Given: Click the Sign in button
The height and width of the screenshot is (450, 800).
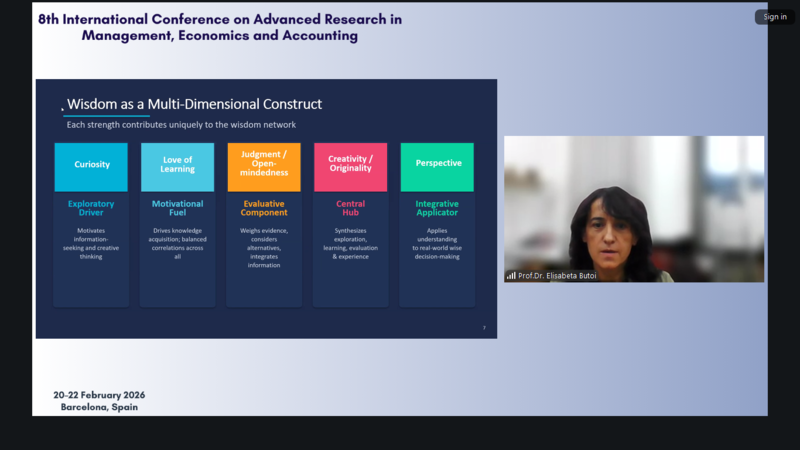Looking at the screenshot, I should coord(775,17).
